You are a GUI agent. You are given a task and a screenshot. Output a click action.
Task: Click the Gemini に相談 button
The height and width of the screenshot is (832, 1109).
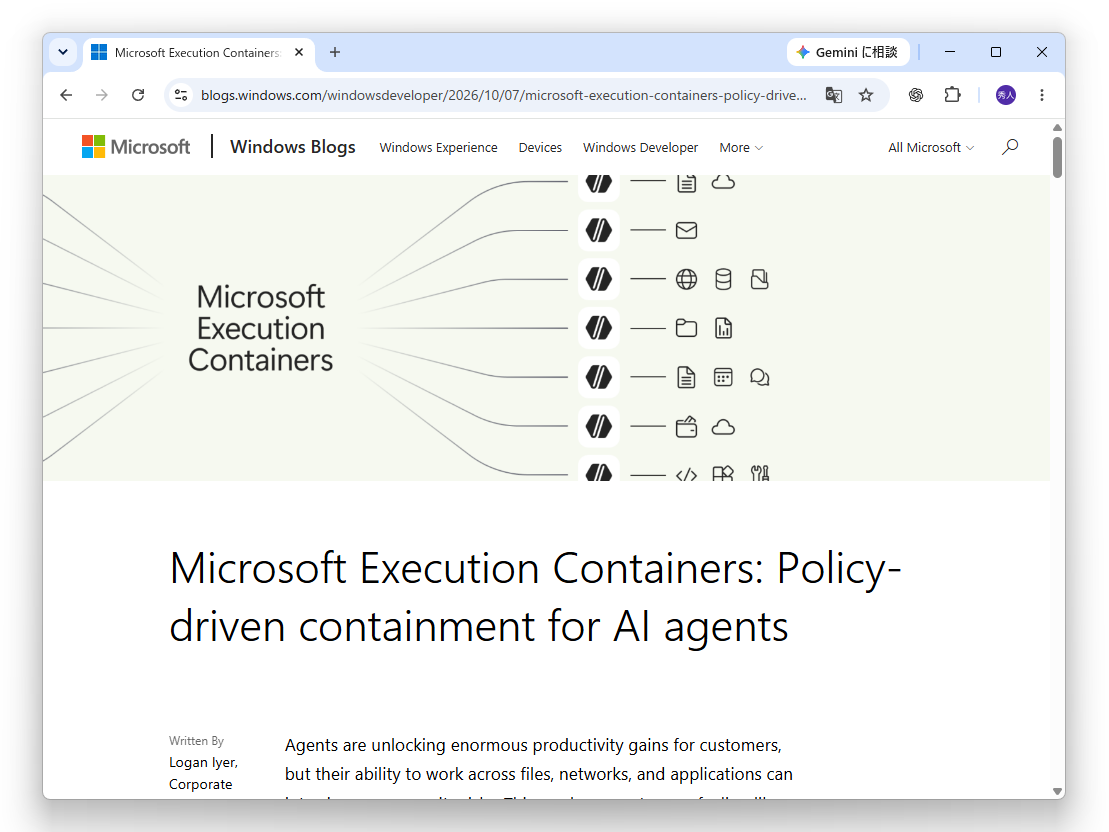848,52
